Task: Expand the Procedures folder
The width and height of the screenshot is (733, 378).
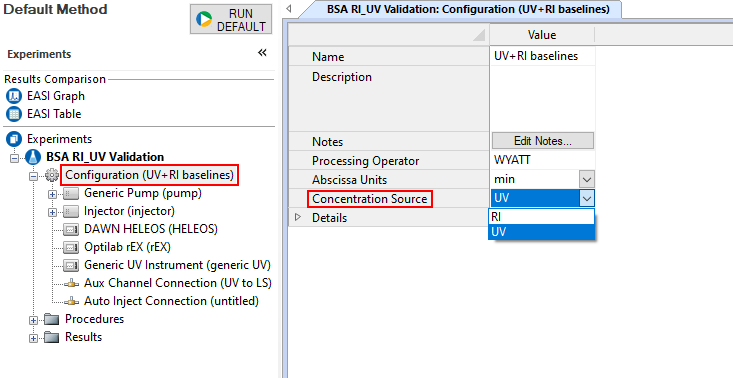Action: pos(33,320)
